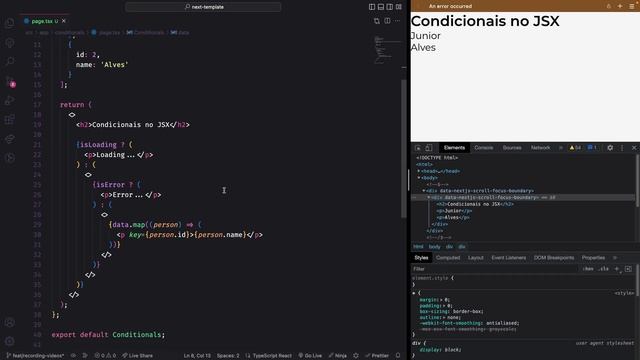The image size is (640, 360).
Task: Click the body crumb in the DOM breadcrumb
Action: pos(434,247)
